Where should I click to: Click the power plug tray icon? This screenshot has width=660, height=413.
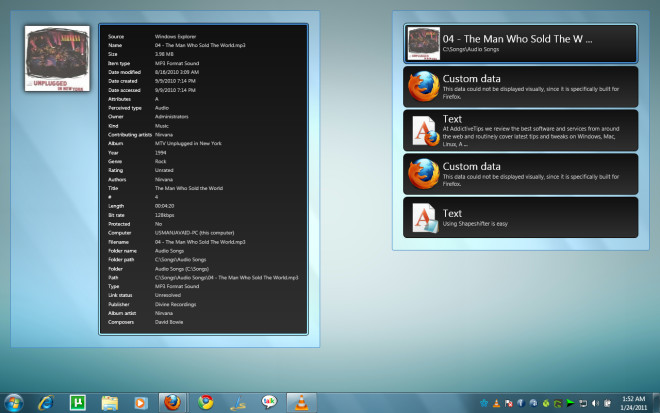607,403
